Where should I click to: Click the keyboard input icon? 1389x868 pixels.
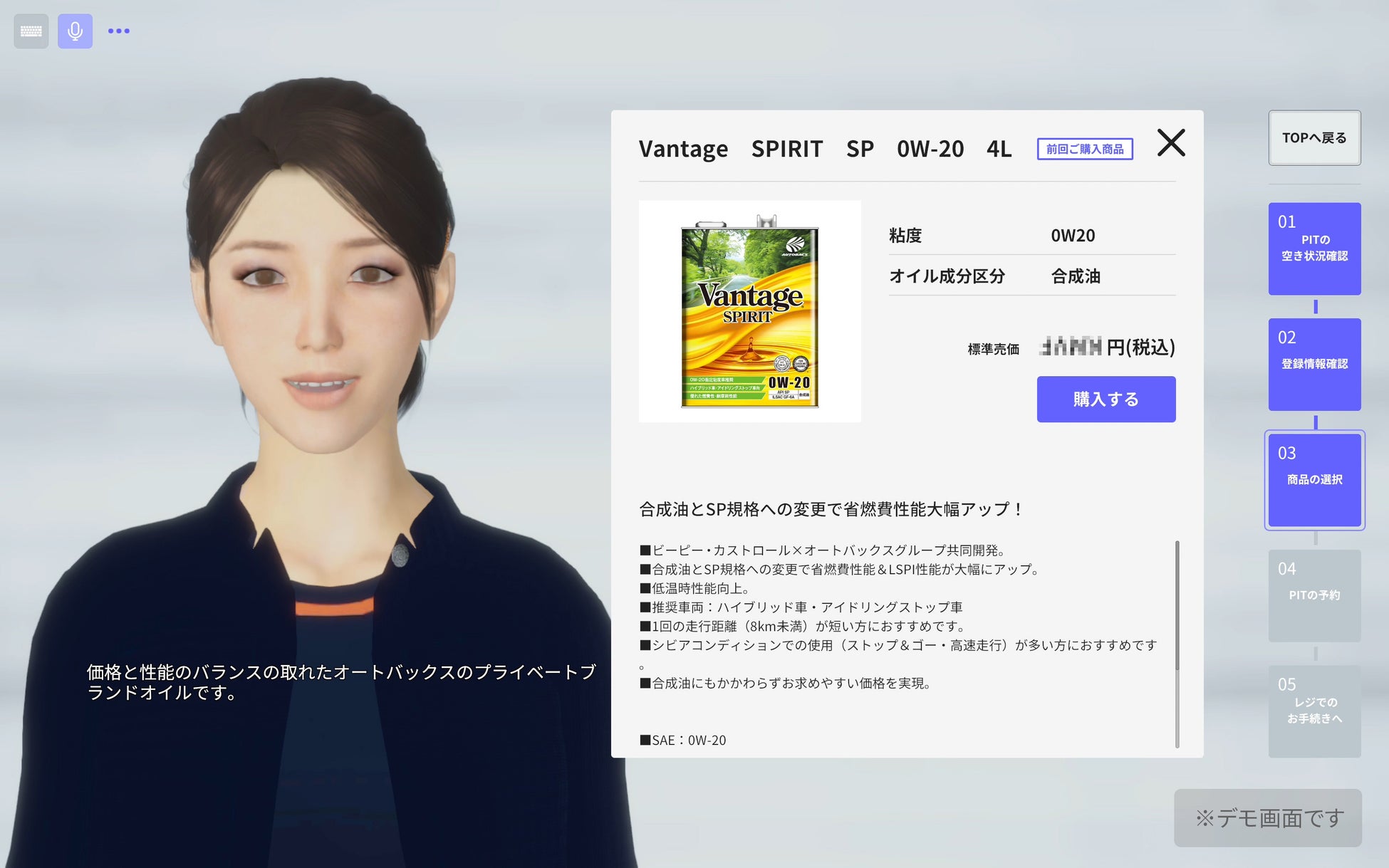point(31,31)
